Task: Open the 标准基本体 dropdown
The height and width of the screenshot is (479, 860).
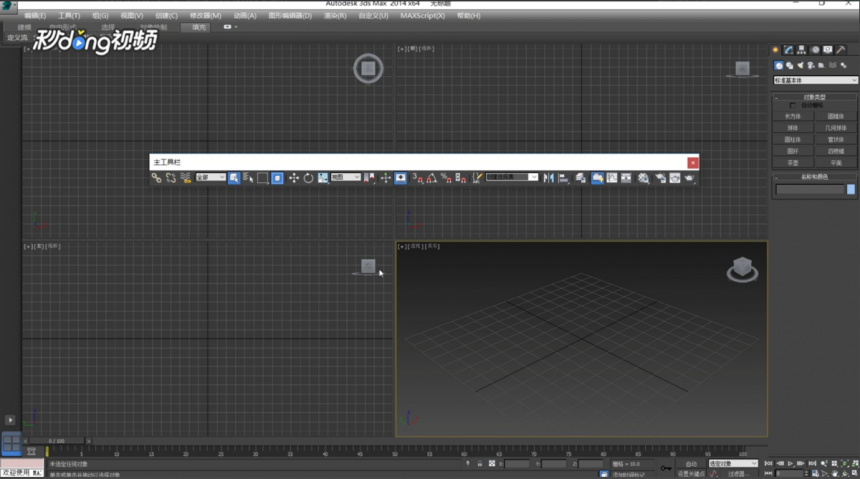Action: 815,80
